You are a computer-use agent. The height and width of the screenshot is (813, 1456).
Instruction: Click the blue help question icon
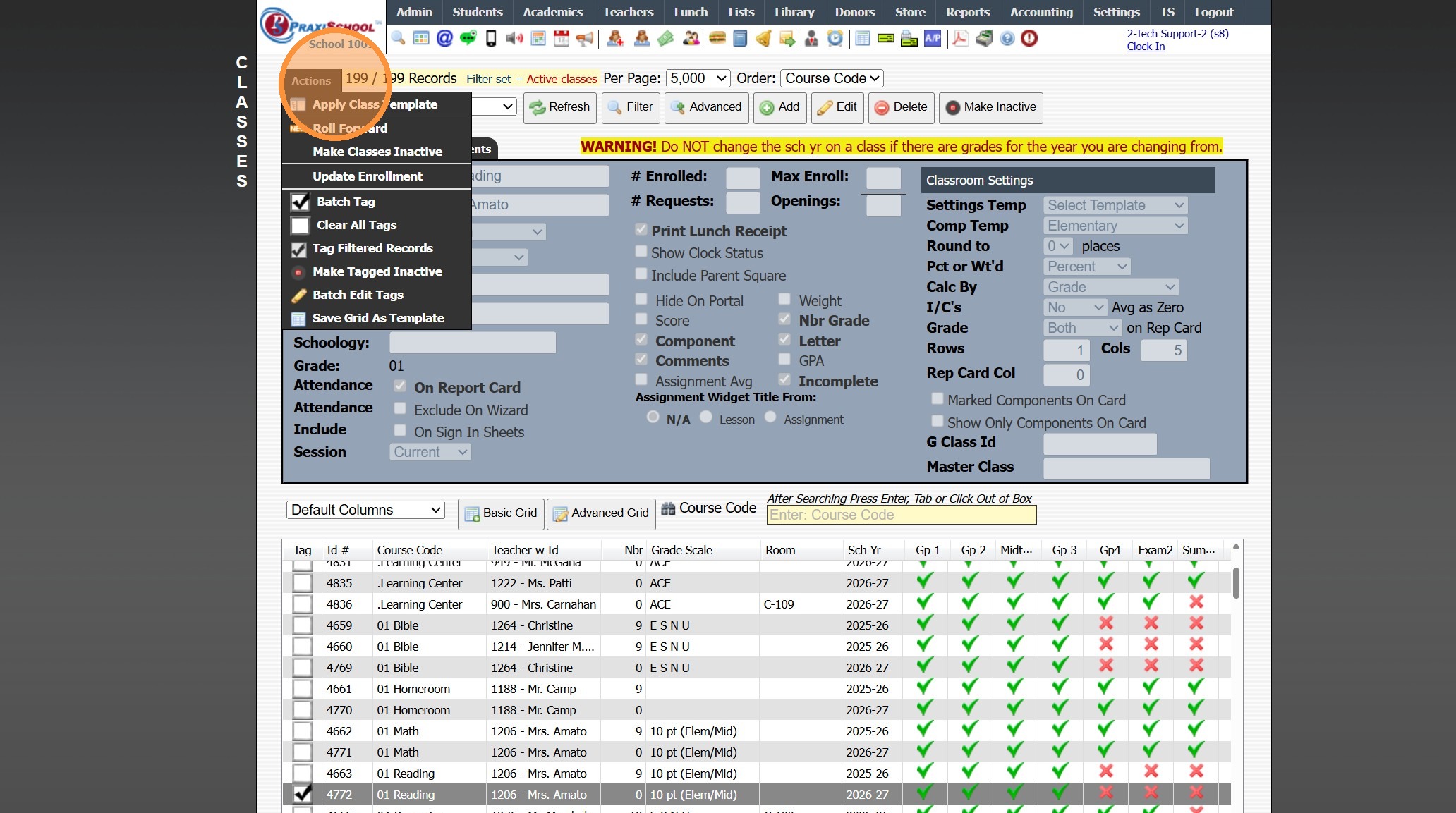1007,38
